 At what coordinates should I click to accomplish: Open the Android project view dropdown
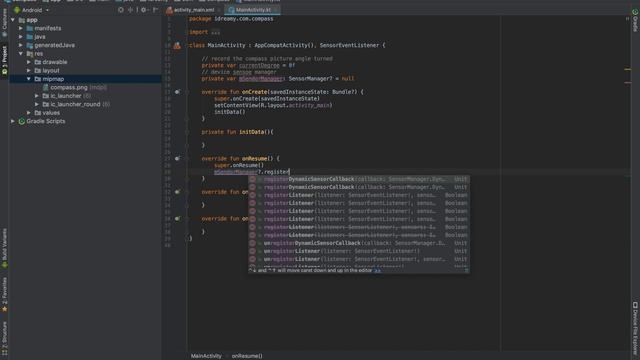(x=32, y=10)
